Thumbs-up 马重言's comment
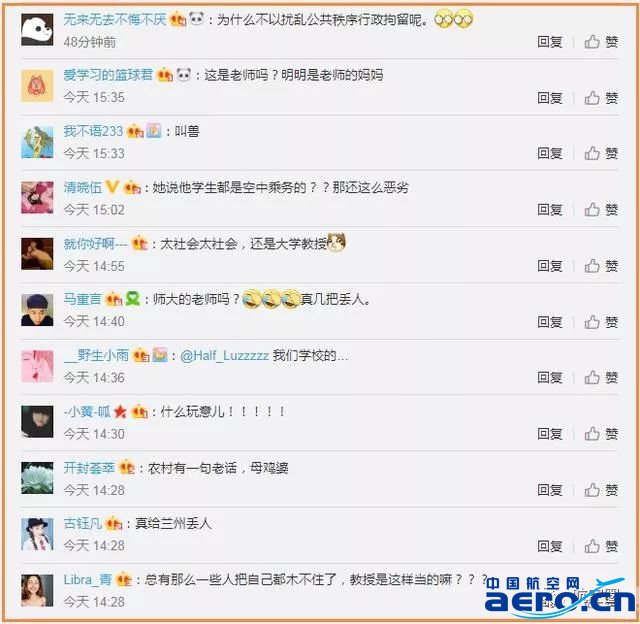This screenshot has height=624, width=640. pyautogui.click(x=601, y=322)
